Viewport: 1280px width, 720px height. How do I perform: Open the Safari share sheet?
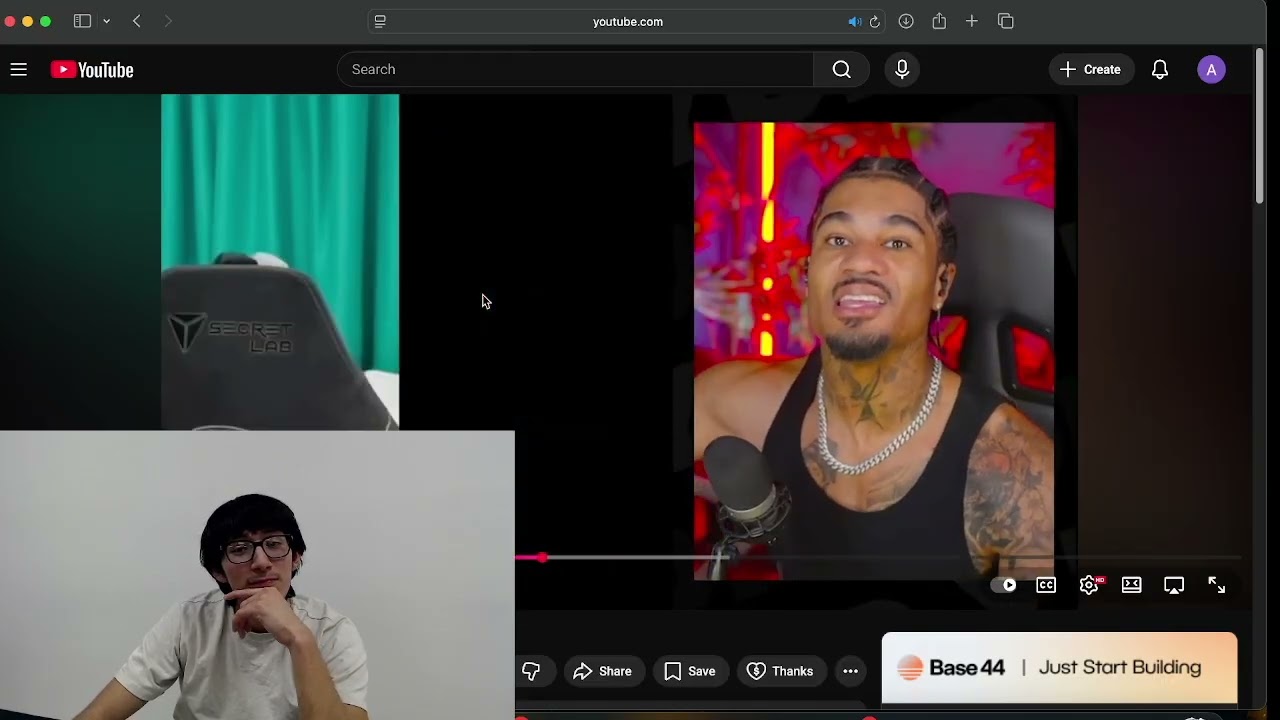939,21
